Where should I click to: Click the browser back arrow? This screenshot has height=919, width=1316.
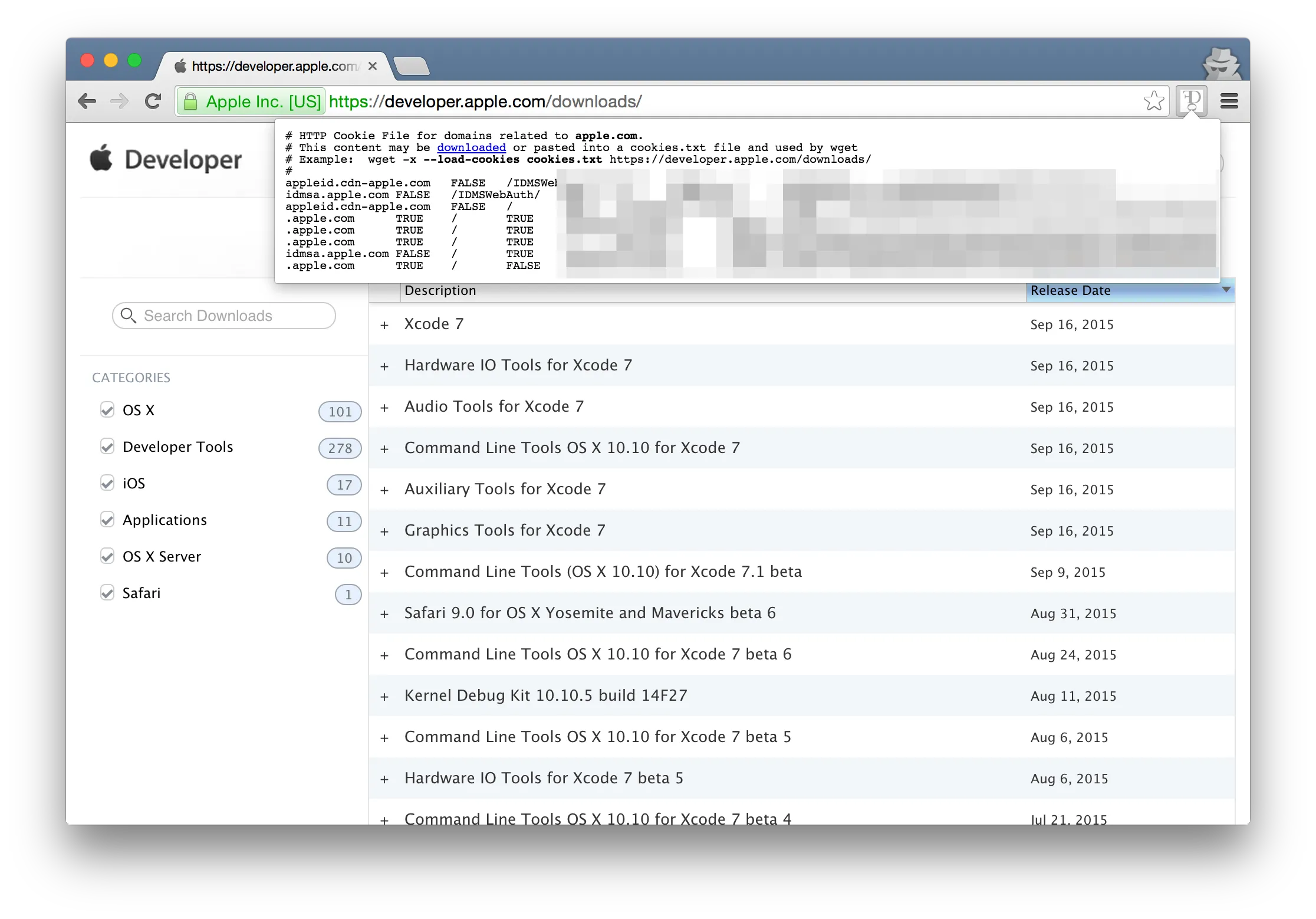pos(87,101)
